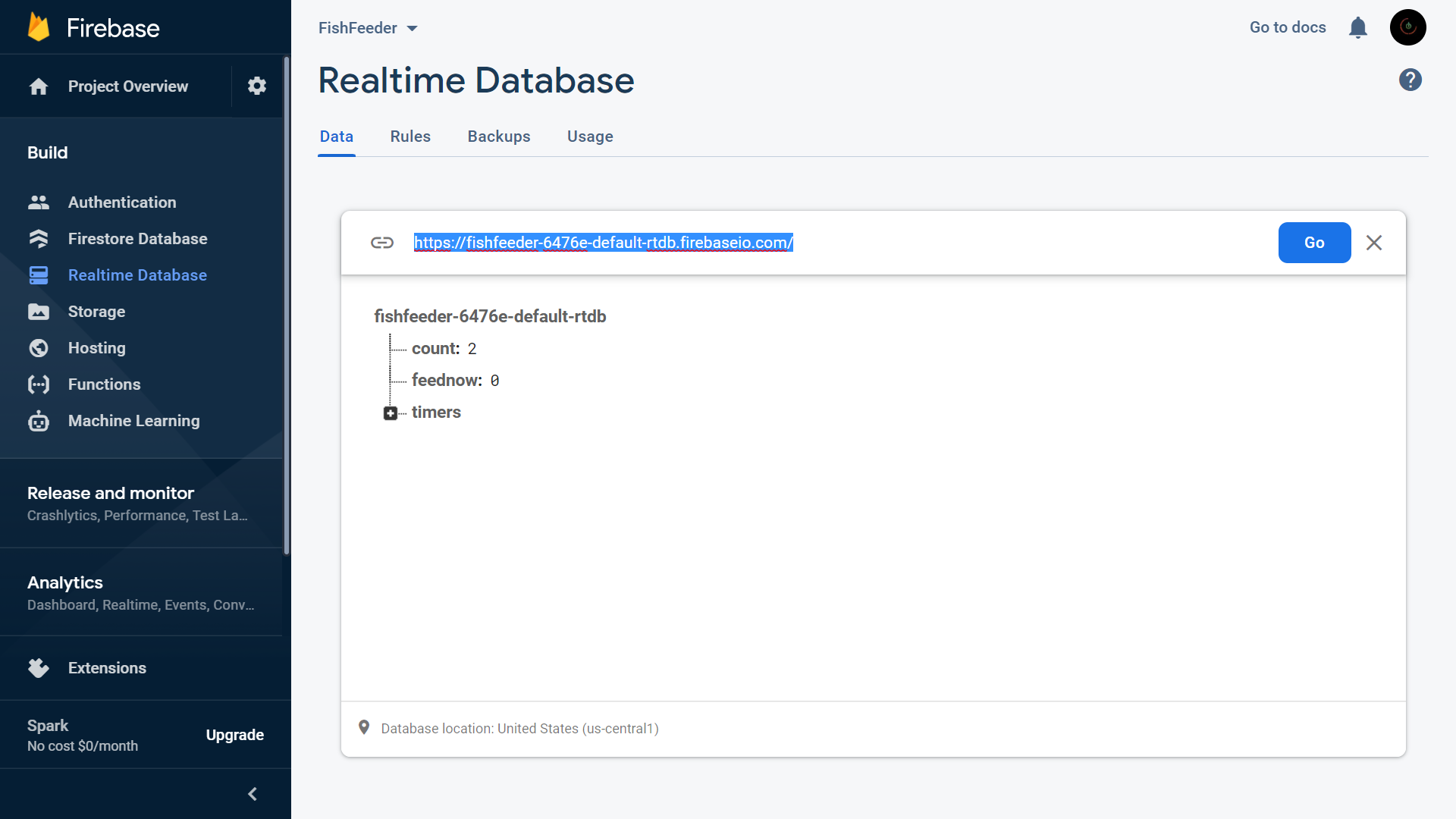Expand Release and monitor section

[111, 494]
